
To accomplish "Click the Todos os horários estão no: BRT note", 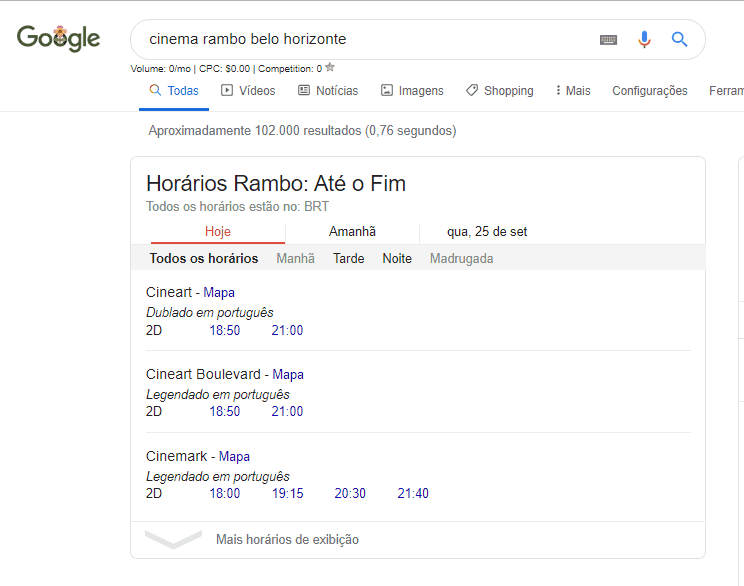I will pos(237,206).
